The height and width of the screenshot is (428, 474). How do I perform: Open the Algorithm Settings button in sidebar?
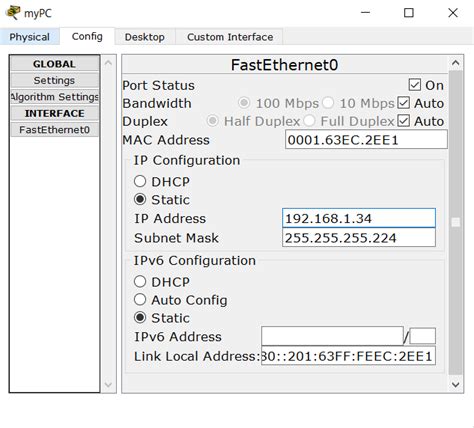tap(55, 97)
